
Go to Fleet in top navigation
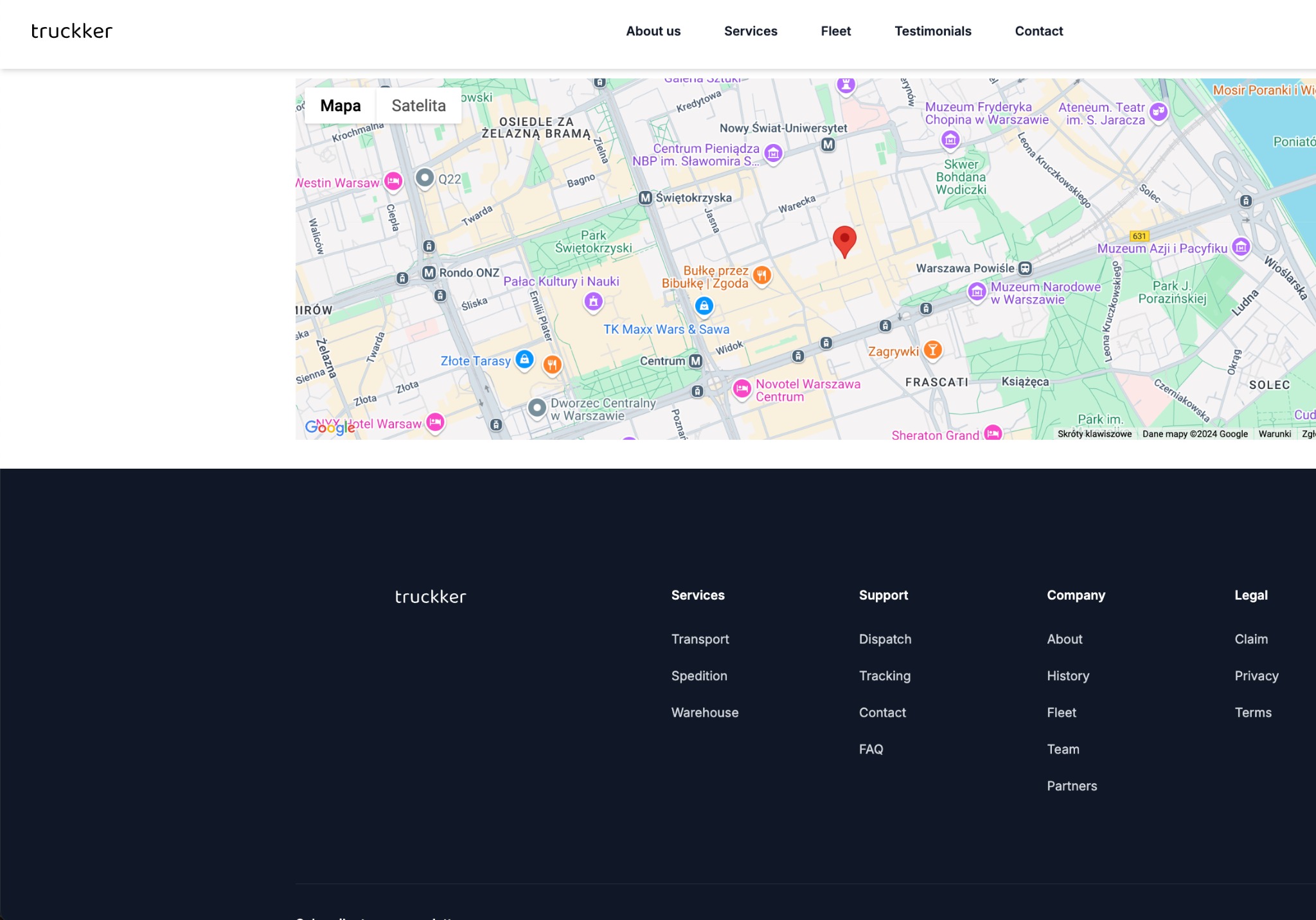[x=835, y=31]
